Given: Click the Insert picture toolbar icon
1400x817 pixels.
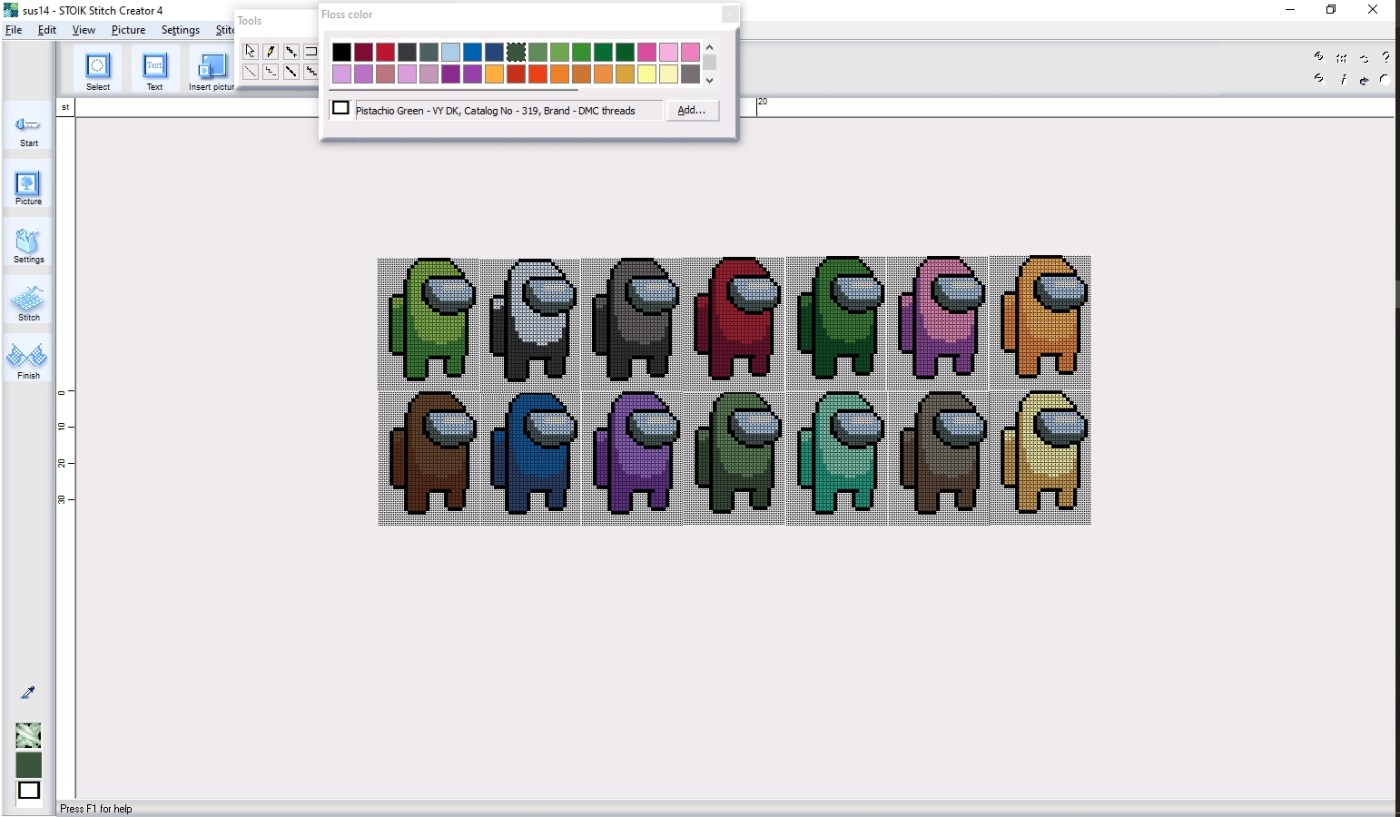Looking at the screenshot, I should click(x=212, y=68).
